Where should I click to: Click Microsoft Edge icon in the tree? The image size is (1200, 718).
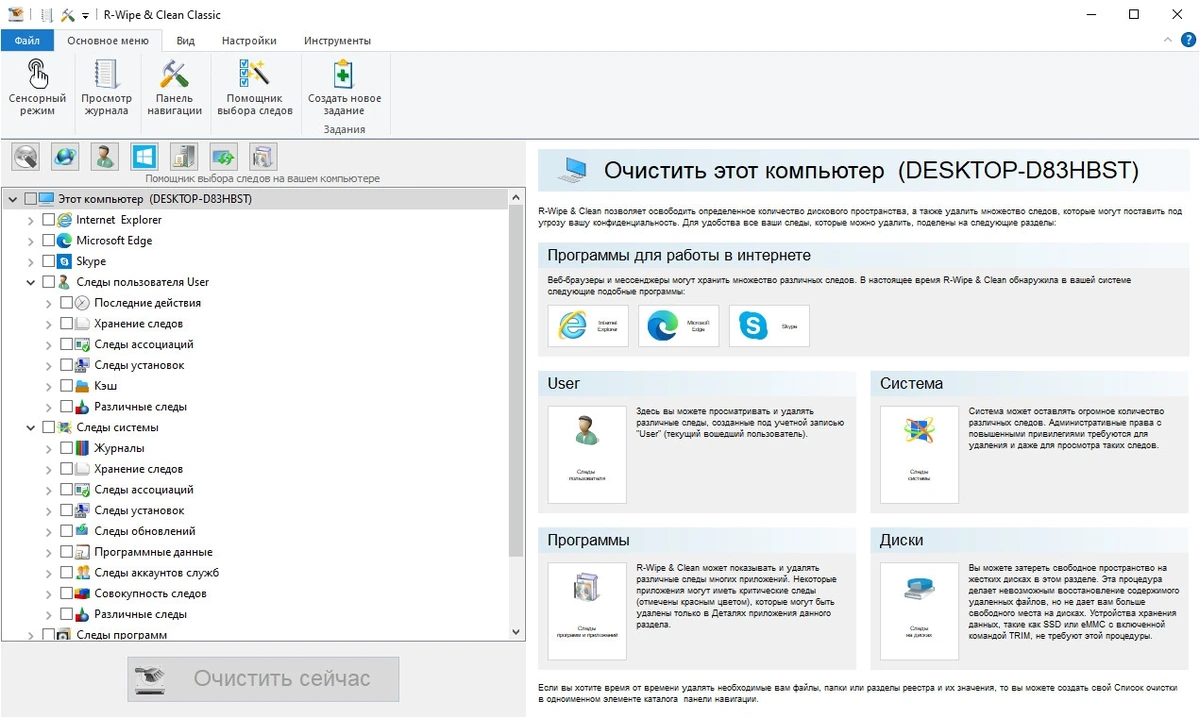coord(65,240)
